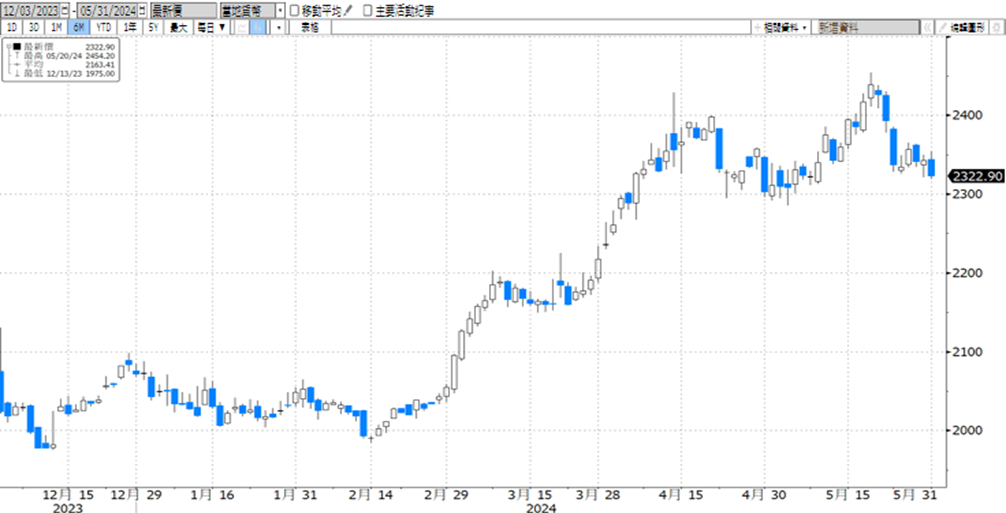The width and height of the screenshot is (1006, 513).
Task: Open the 當地貨幣 currency dropdown arrow
Action: pyautogui.click(x=280, y=11)
